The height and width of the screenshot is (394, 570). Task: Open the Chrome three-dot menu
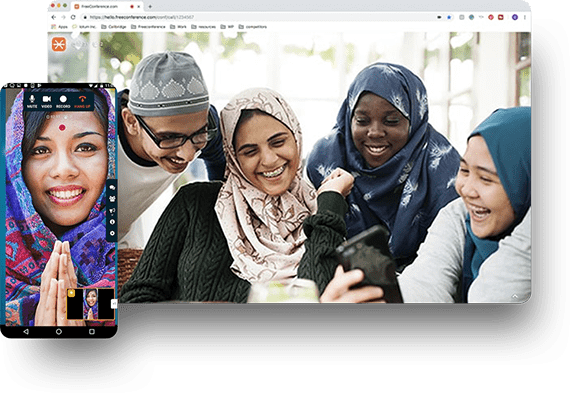525,17
